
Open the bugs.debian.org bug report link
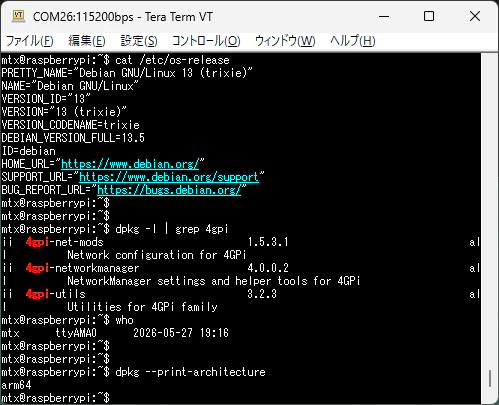(169, 190)
